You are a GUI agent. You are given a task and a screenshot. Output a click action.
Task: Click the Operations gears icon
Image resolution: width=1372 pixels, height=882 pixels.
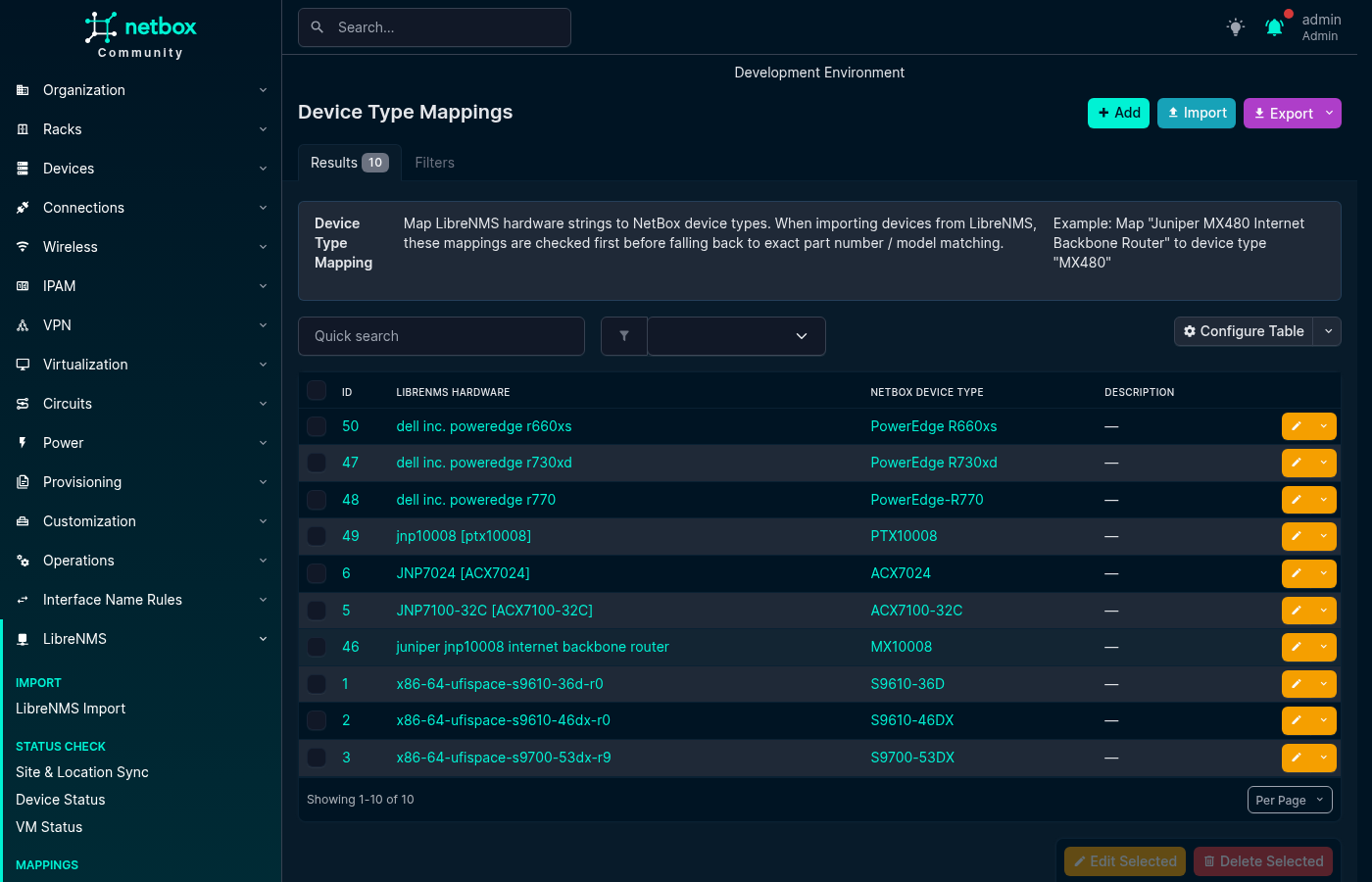pos(23,561)
